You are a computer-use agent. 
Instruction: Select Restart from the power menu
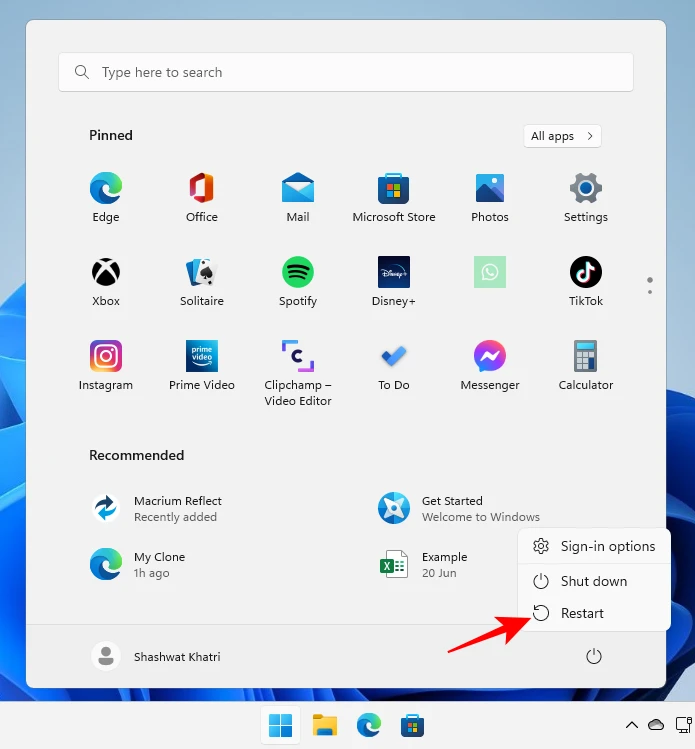pos(582,613)
